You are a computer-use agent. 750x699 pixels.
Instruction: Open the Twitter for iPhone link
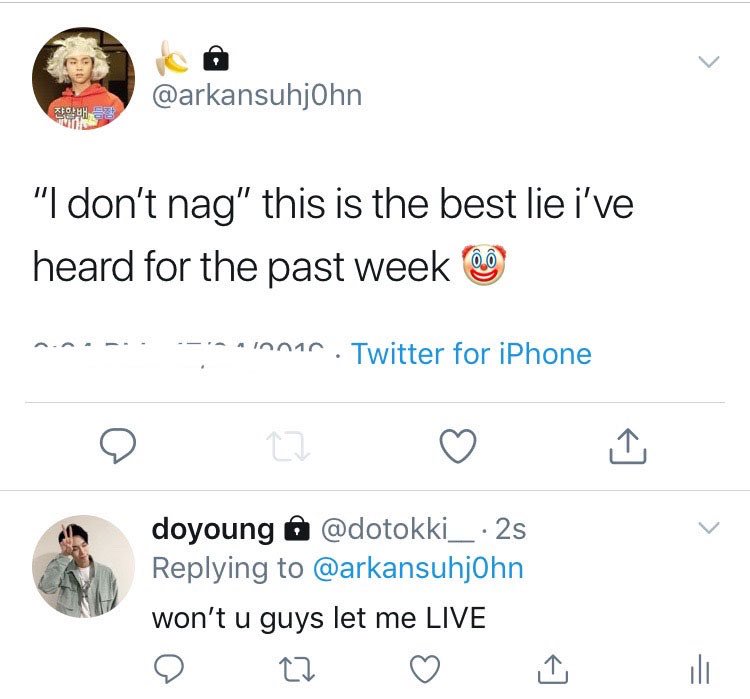tap(472, 354)
